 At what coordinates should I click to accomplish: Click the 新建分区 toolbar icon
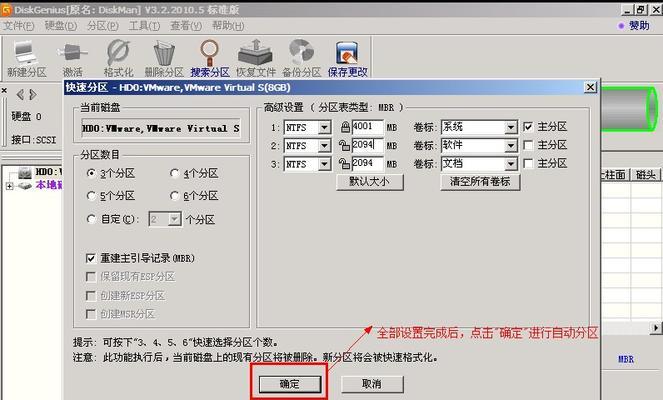point(26,59)
